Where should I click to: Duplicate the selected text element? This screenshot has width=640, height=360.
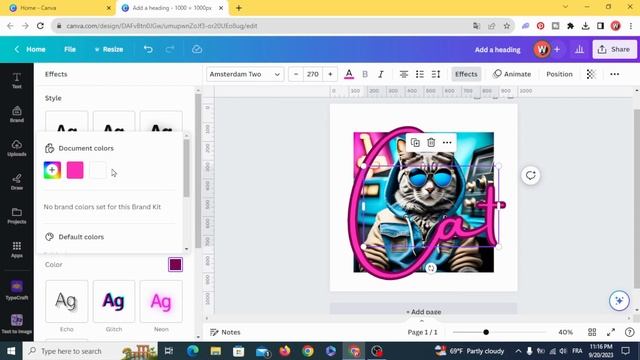point(415,142)
